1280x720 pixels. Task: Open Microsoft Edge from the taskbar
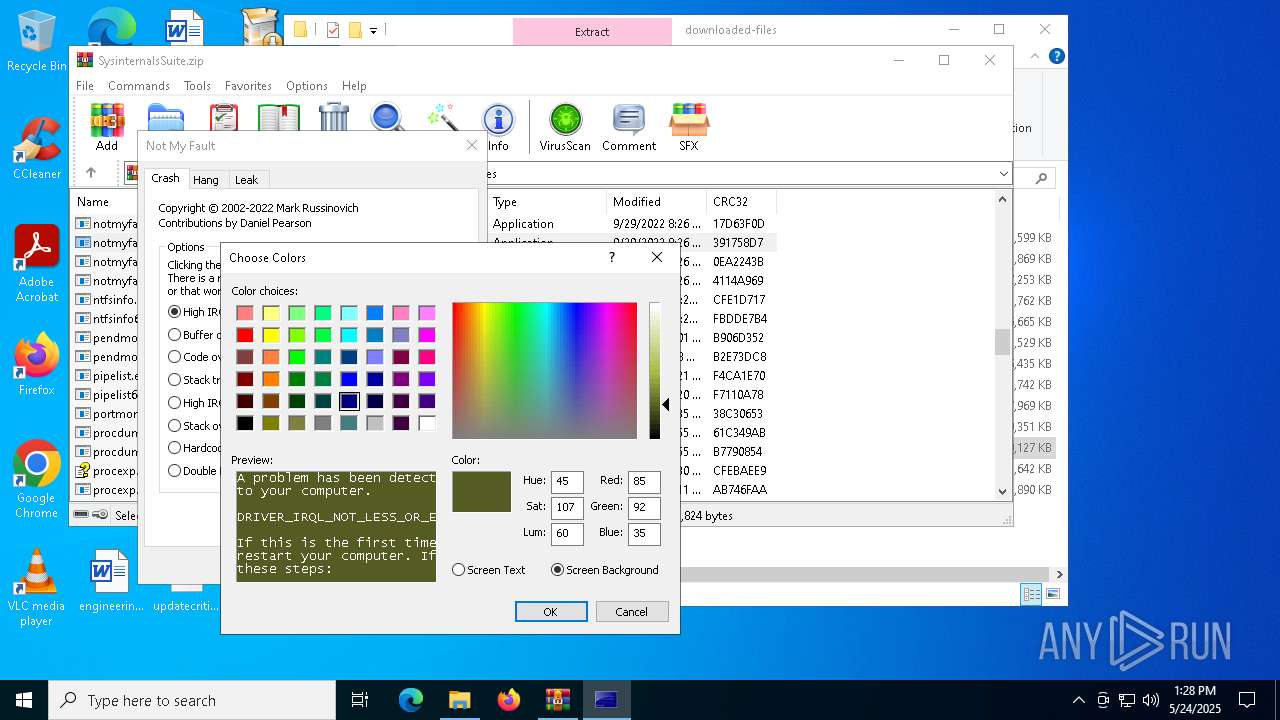(x=411, y=700)
